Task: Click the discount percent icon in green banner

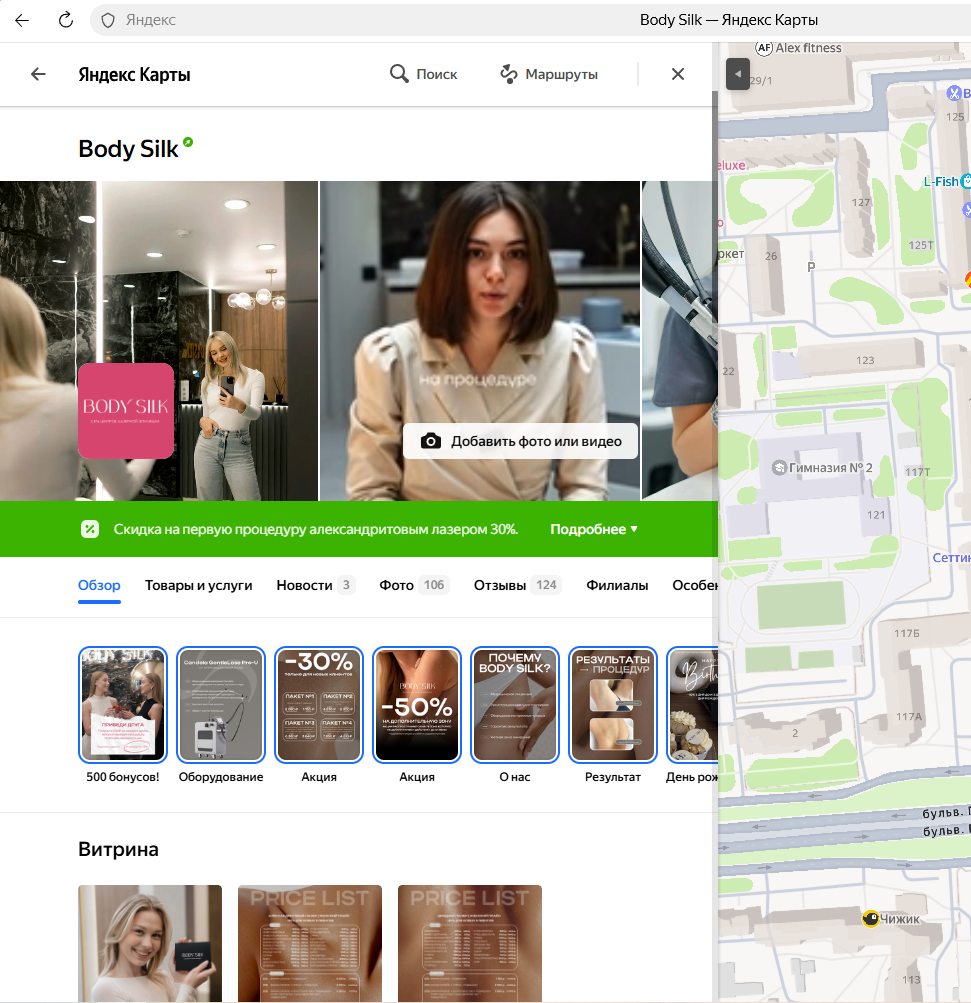Action: (x=90, y=529)
